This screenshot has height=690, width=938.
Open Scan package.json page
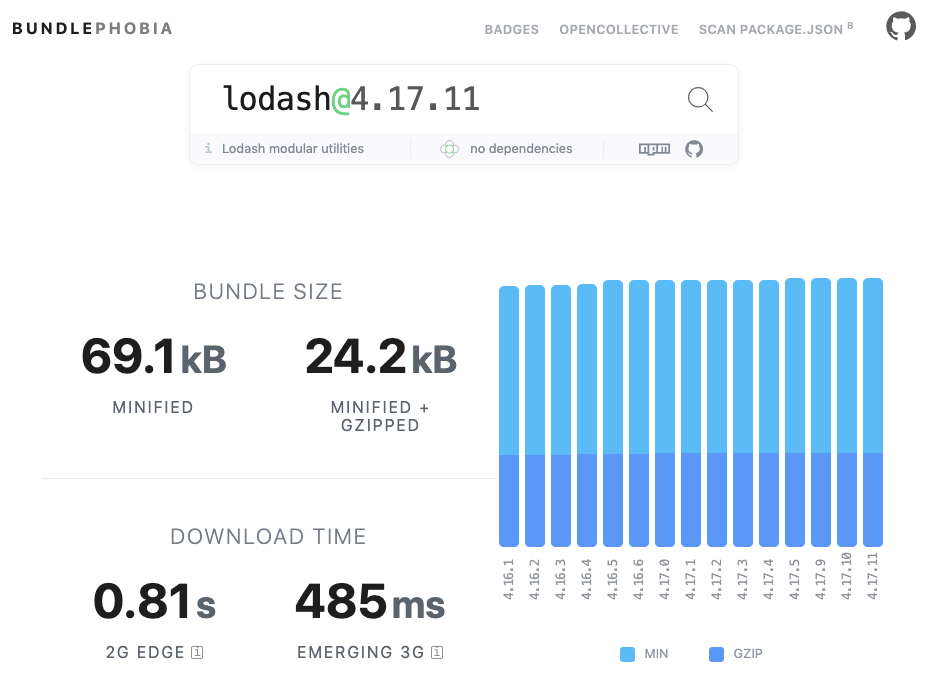(776, 29)
